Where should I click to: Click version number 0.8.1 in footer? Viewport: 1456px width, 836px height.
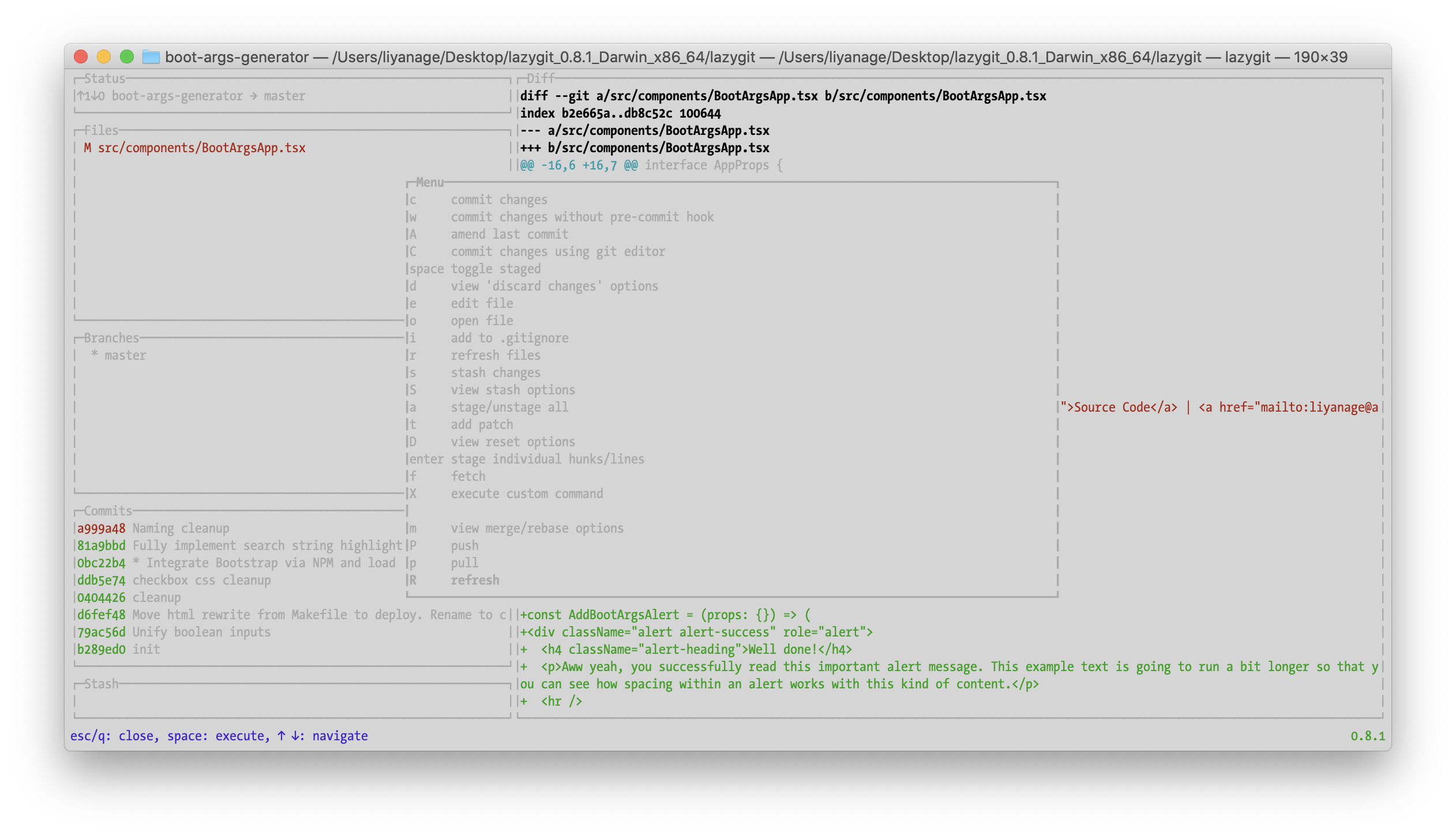point(1368,736)
